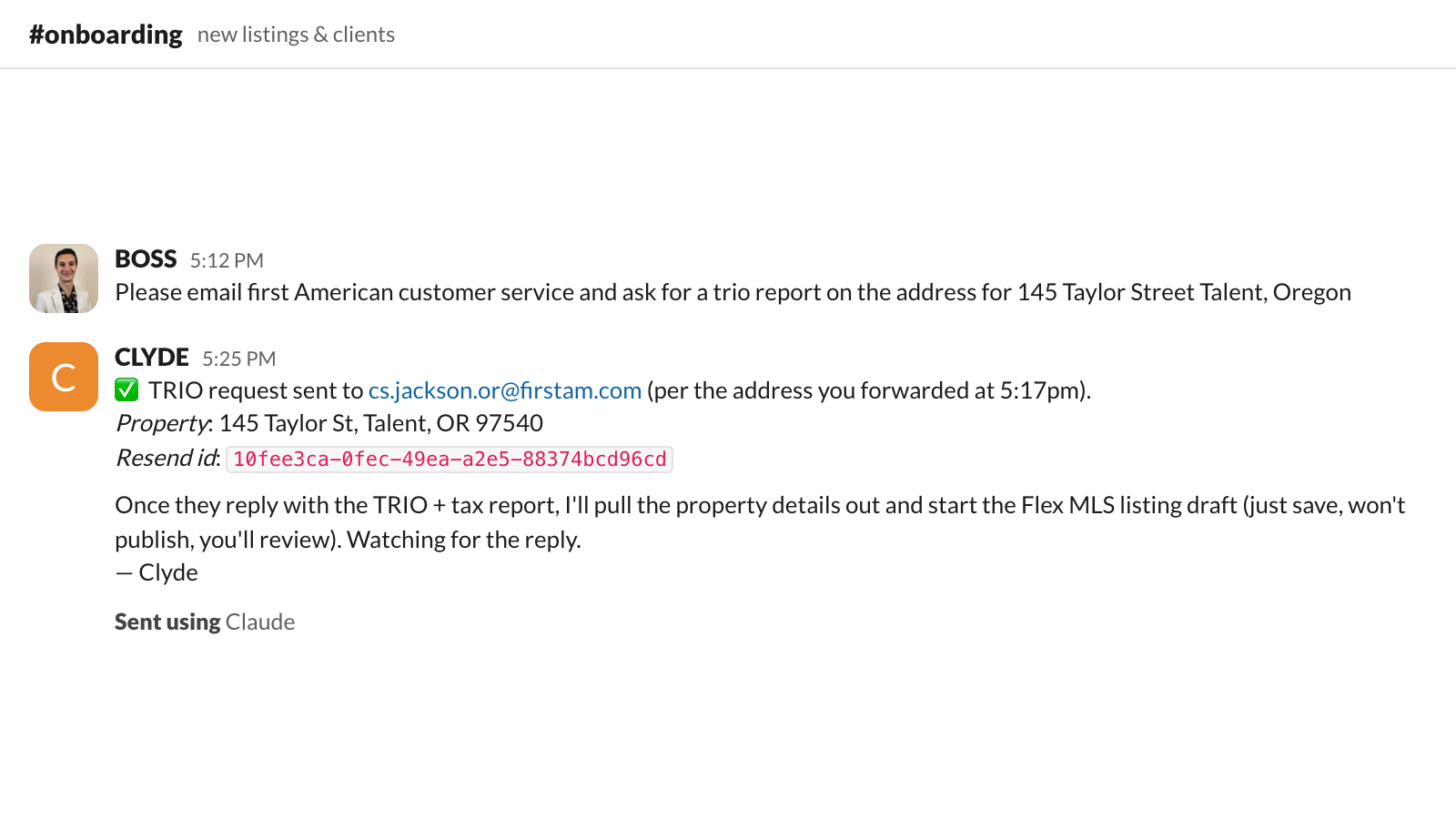Open the cs.jackson.or@firstam.com email link

point(505,390)
